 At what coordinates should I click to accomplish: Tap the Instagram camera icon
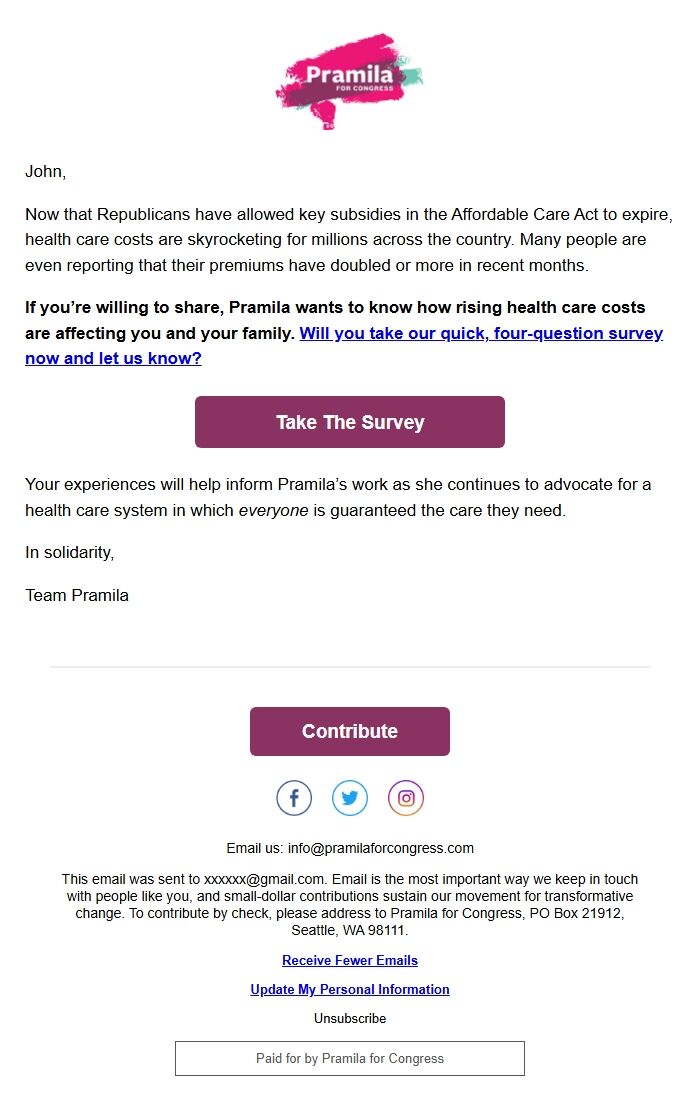[405, 797]
